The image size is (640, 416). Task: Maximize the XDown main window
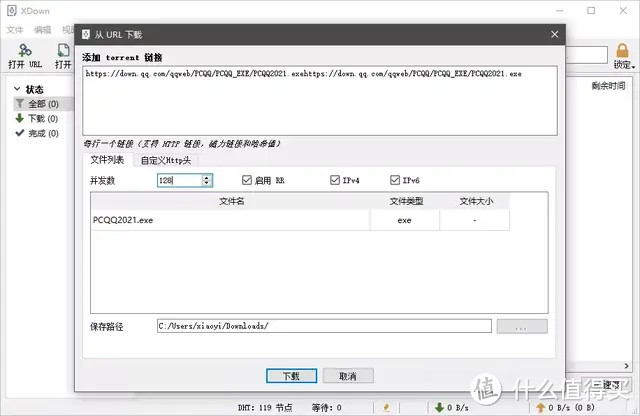591,11
